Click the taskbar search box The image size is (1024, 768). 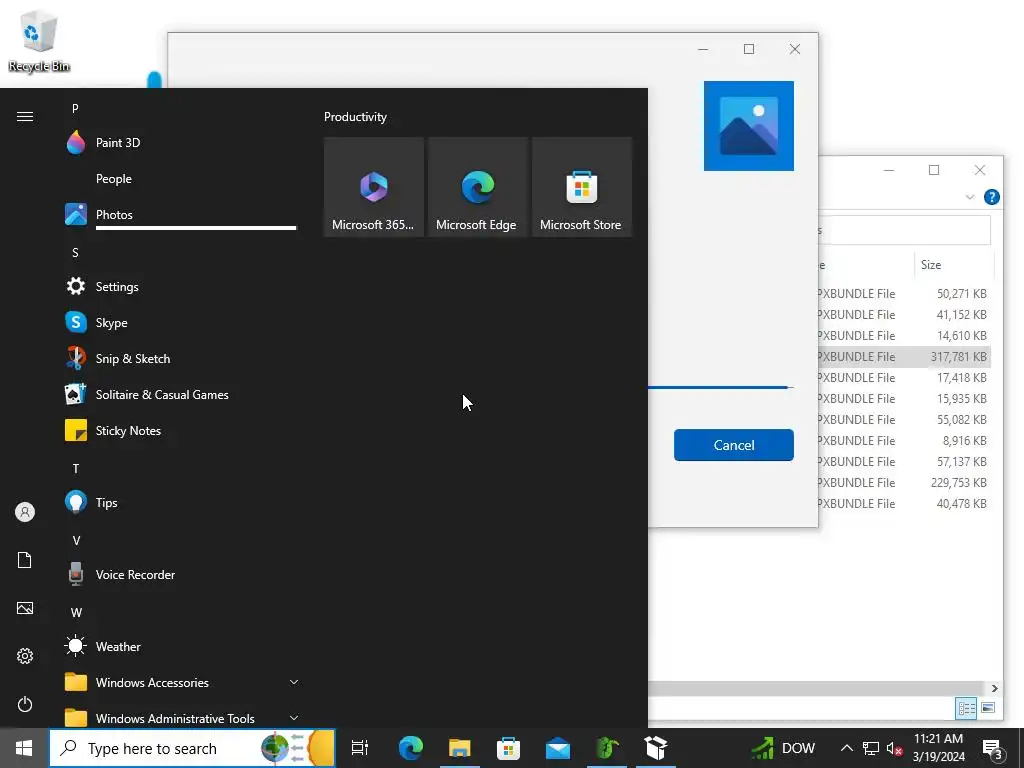click(193, 748)
